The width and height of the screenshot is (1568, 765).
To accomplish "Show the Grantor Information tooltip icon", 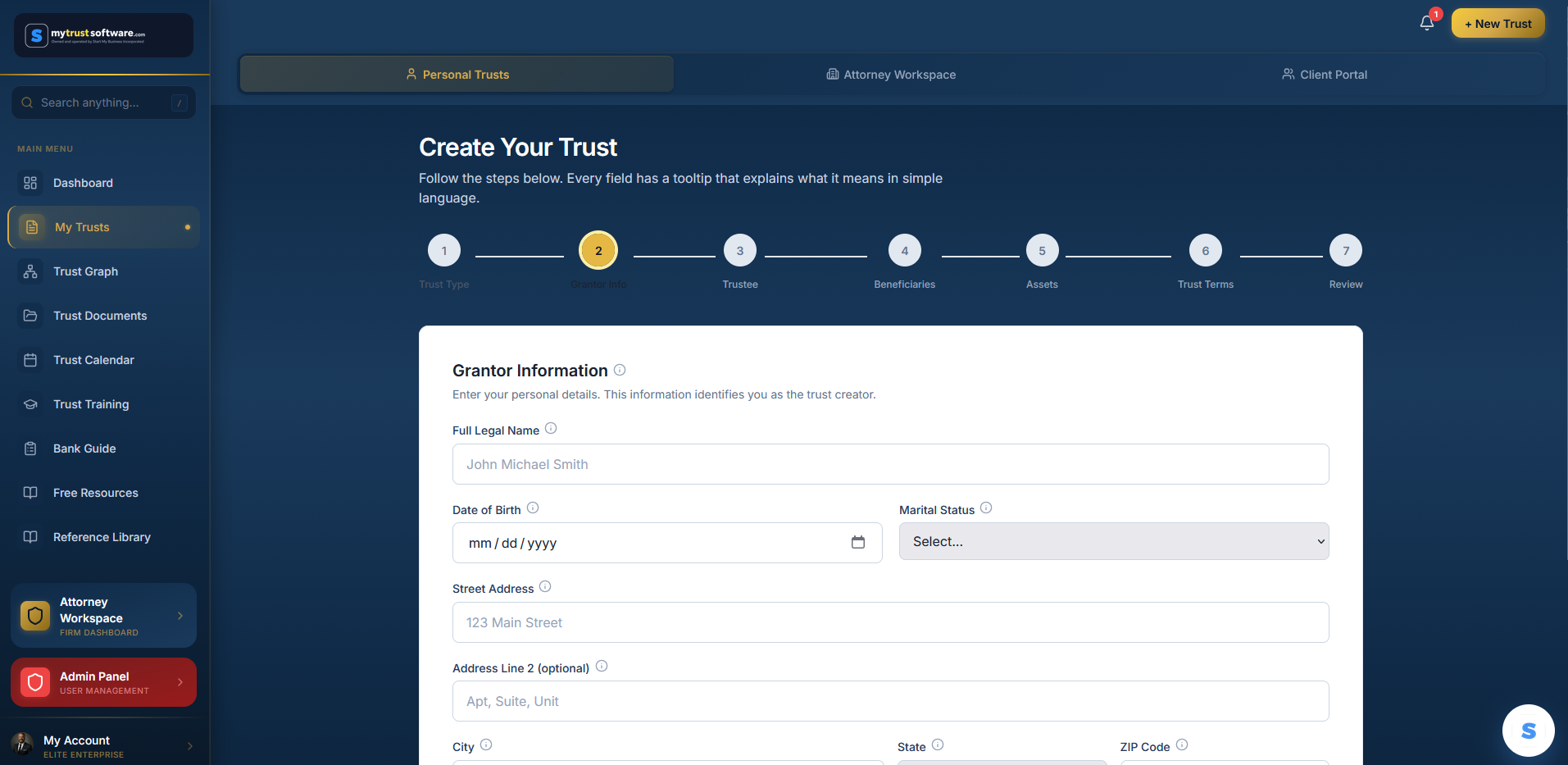I will click(x=620, y=370).
